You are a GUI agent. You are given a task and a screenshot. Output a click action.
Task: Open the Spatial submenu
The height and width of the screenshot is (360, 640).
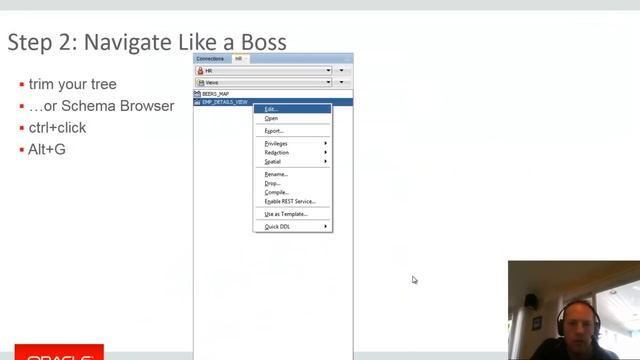click(x=292, y=162)
